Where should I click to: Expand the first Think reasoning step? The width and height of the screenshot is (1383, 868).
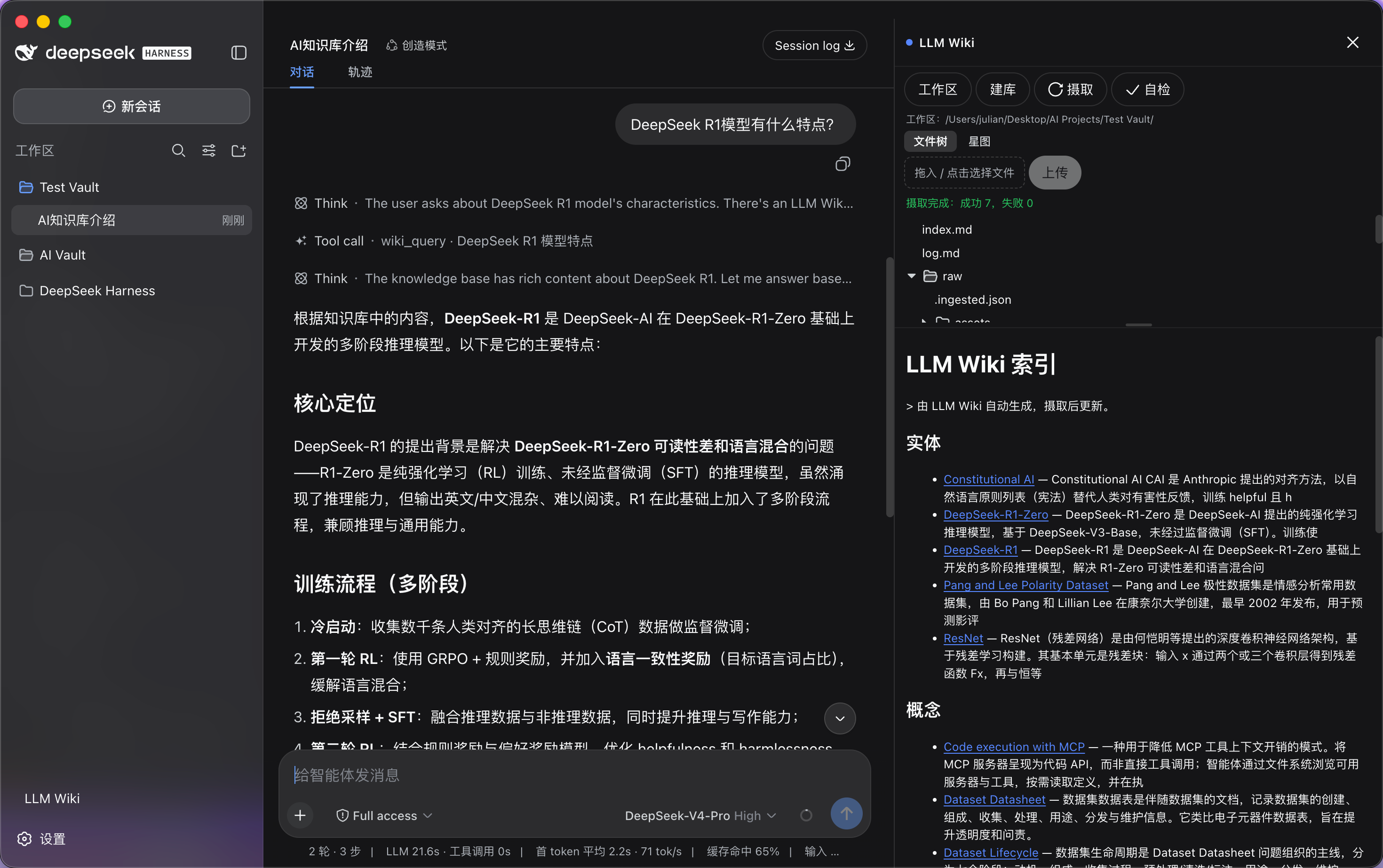coord(573,203)
